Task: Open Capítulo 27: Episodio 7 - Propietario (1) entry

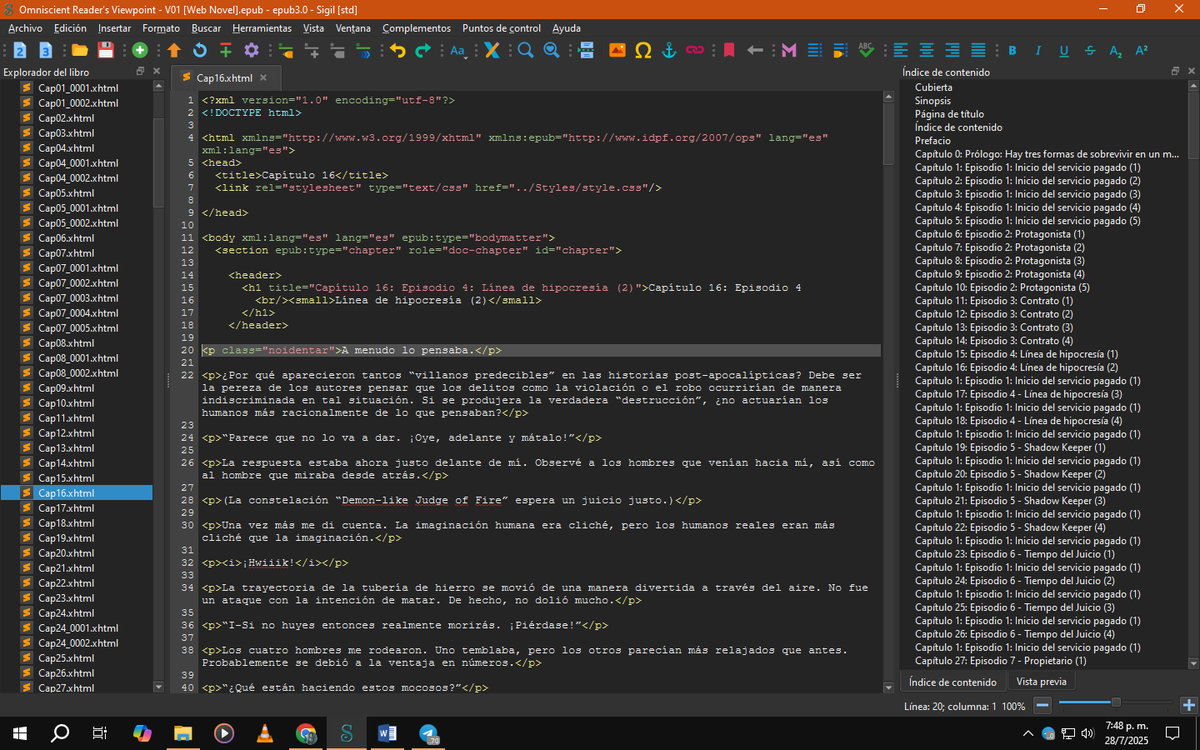Action: point(1000,661)
